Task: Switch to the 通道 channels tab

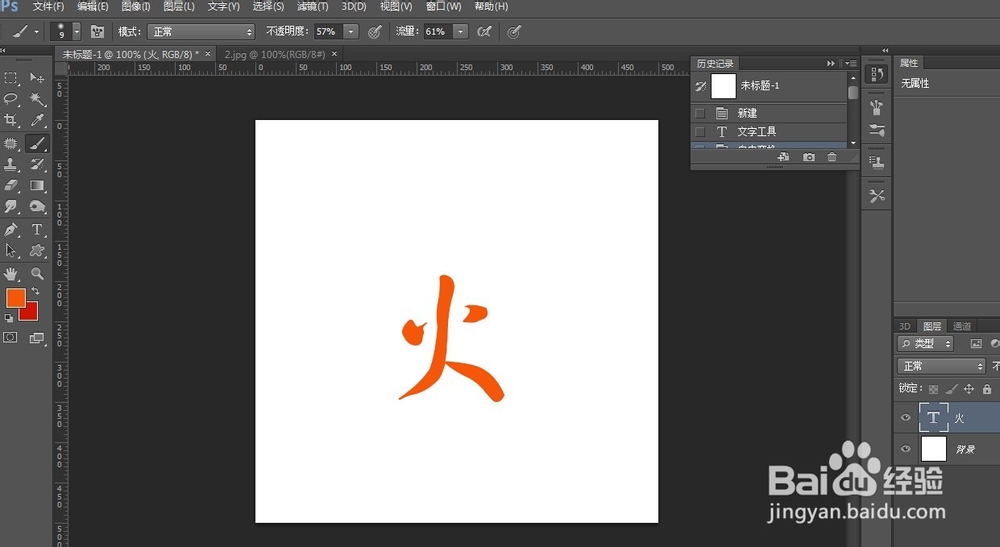Action: pyautogui.click(x=961, y=326)
